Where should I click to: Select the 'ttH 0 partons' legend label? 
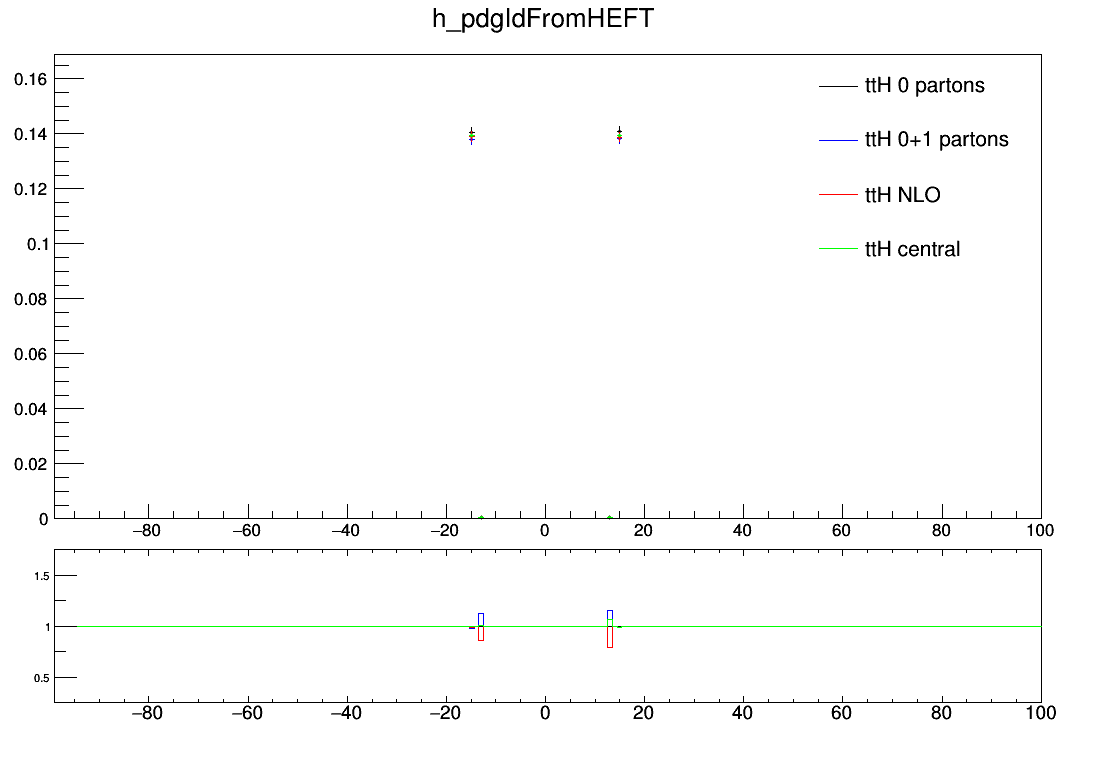point(925,85)
